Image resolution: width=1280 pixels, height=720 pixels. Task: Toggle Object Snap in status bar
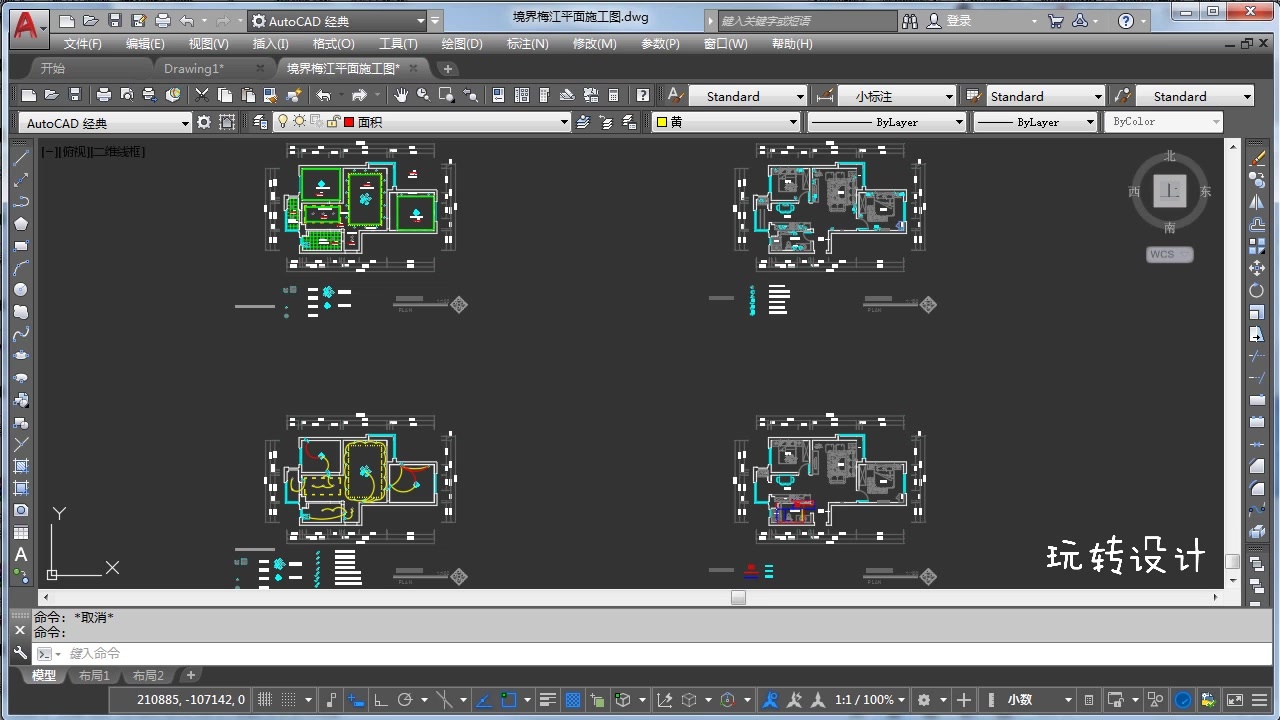tap(508, 700)
